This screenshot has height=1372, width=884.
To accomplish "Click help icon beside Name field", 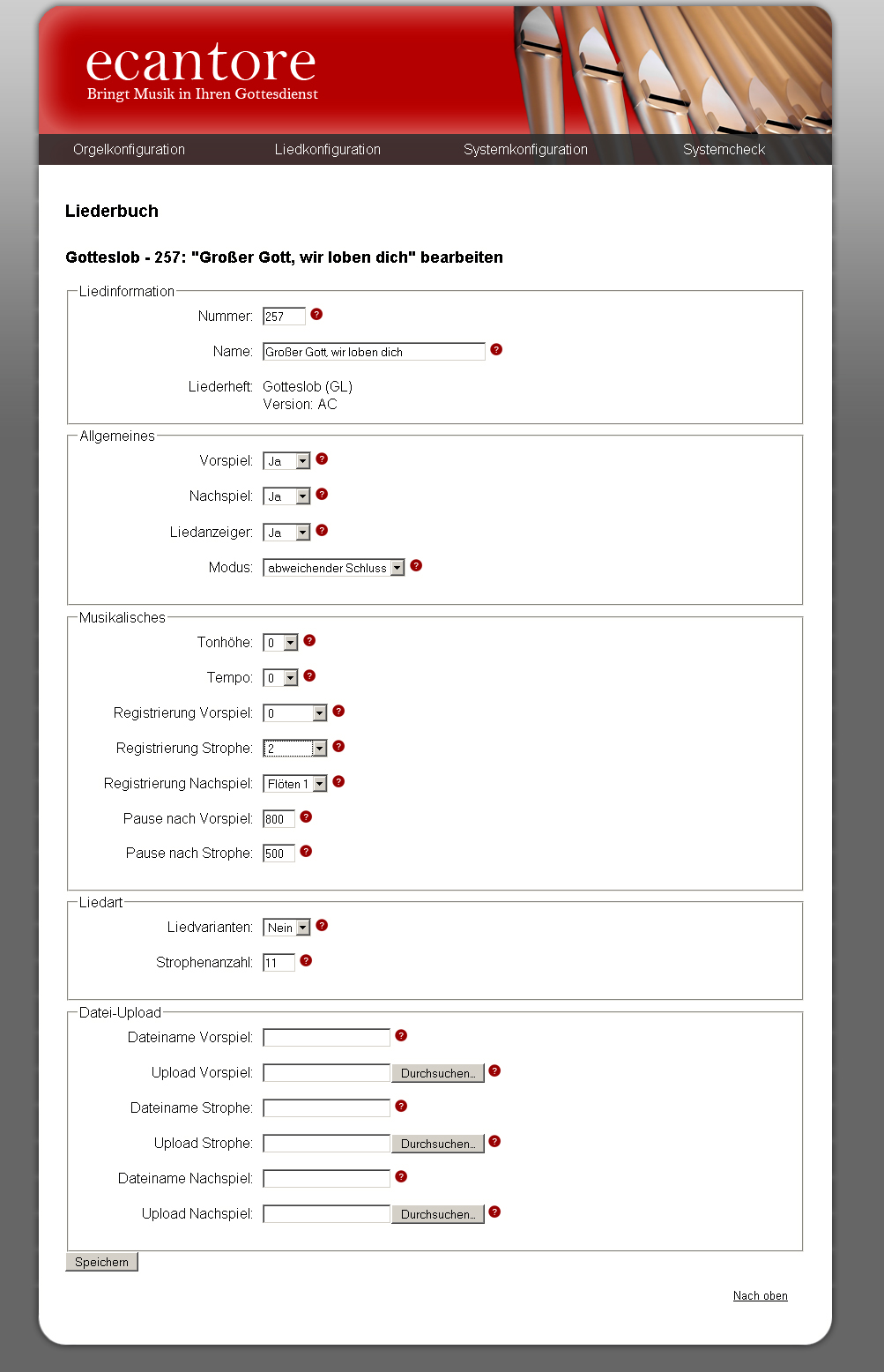I will click(496, 350).
